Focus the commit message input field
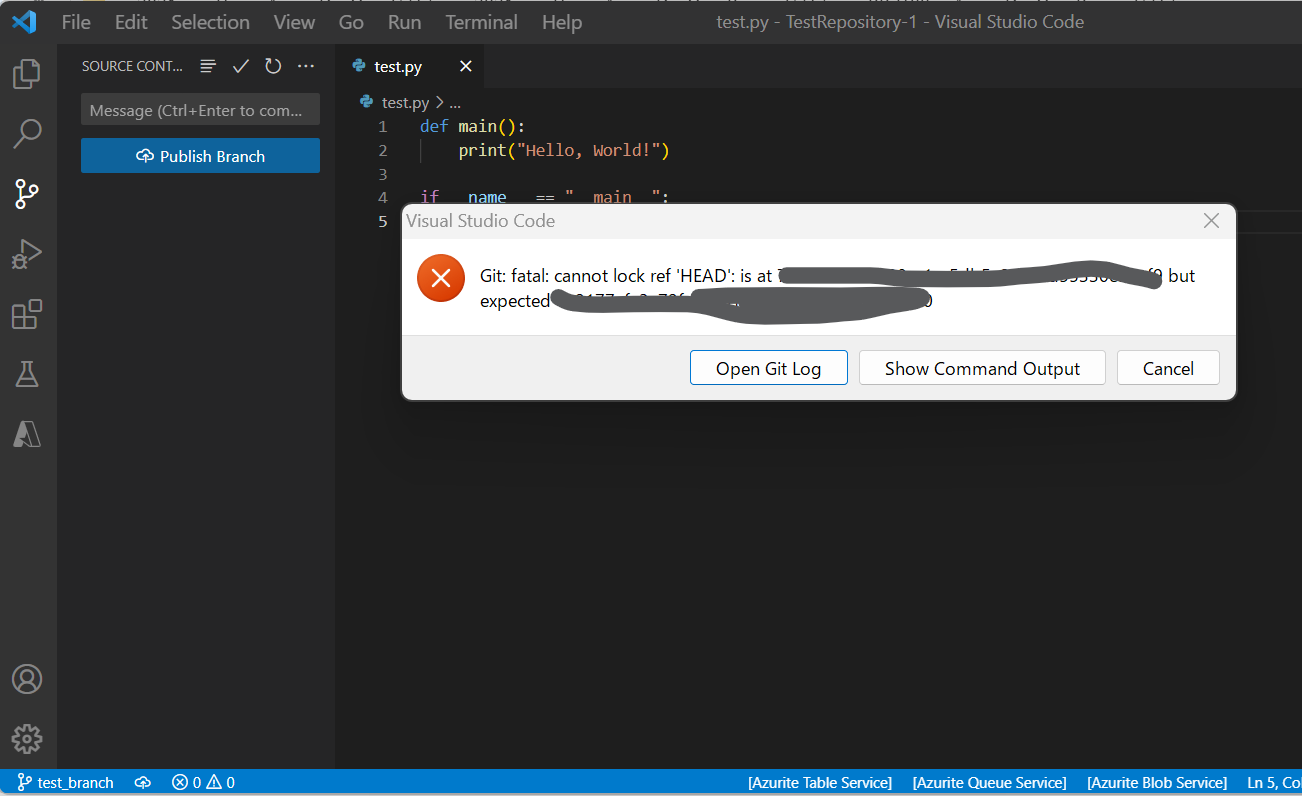 click(200, 110)
